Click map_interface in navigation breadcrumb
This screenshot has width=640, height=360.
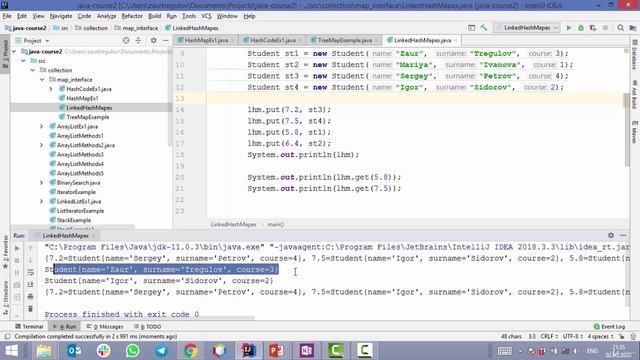140,28
